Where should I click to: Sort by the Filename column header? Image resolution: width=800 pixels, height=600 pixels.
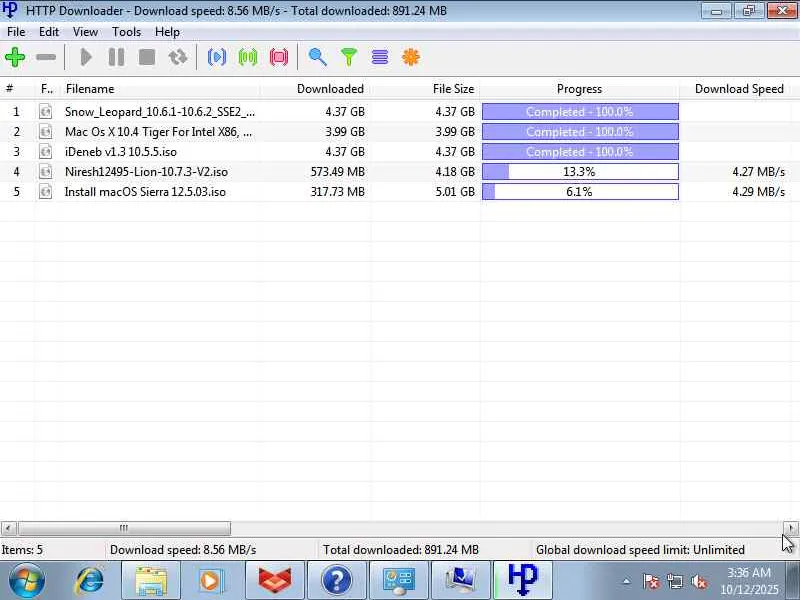[161, 89]
